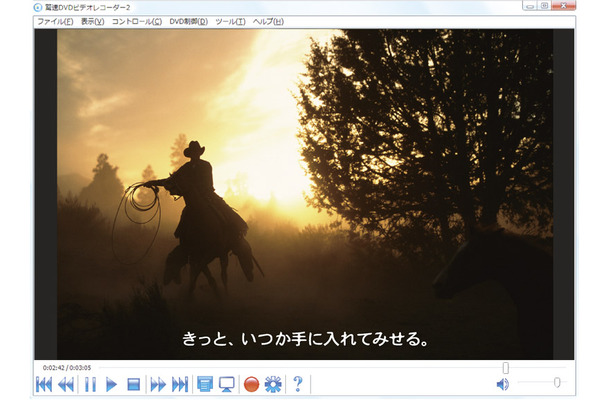Screen dimensions: 610x400
Task: Stop the video playback
Action: tap(133, 384)
